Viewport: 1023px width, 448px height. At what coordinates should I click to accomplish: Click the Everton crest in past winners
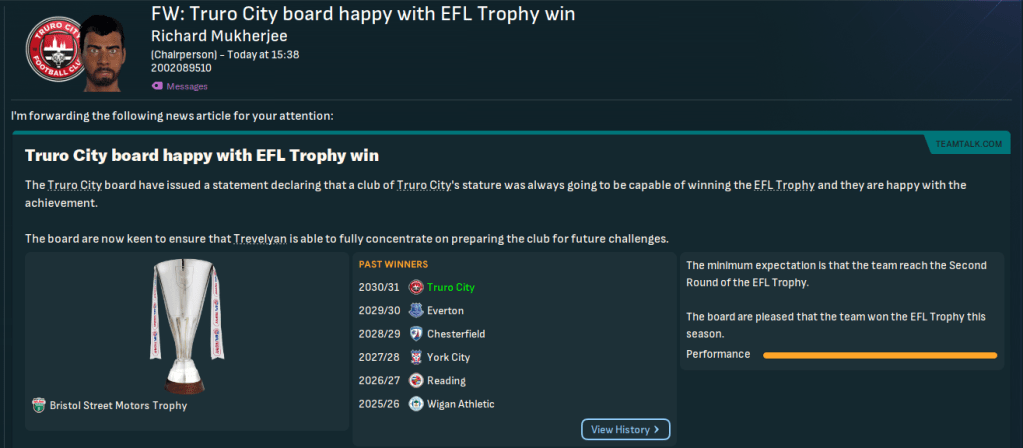click(x=416, y=311)
